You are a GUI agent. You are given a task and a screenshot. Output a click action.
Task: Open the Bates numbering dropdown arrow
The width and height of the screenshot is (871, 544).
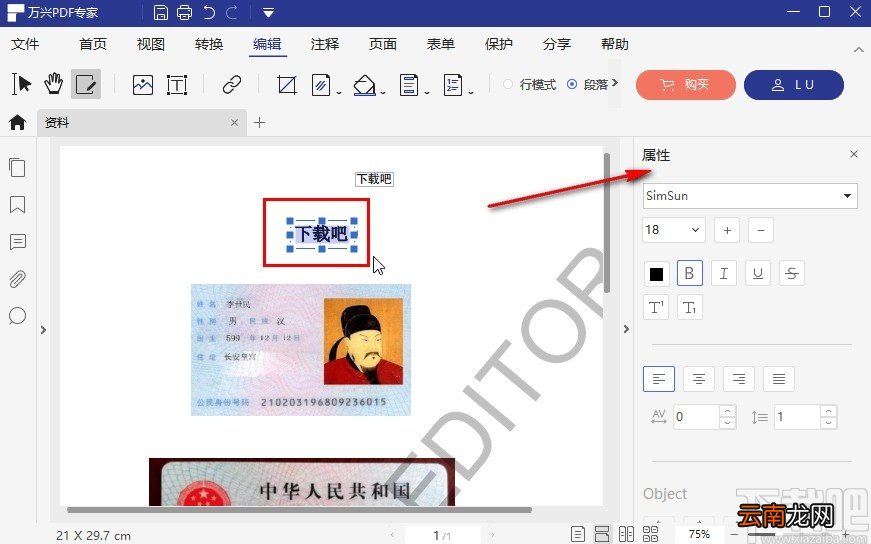(x=470, y=92)
